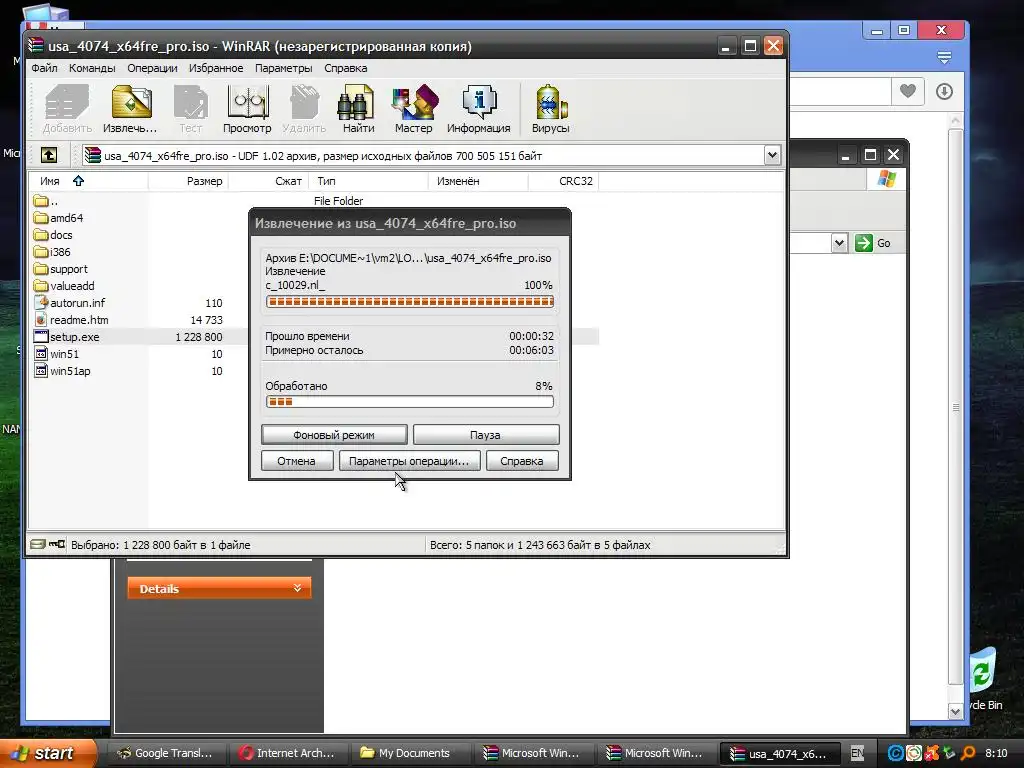Select the i386 folder
Screen dimensions: 1024x768
click(x=52, y=252)
